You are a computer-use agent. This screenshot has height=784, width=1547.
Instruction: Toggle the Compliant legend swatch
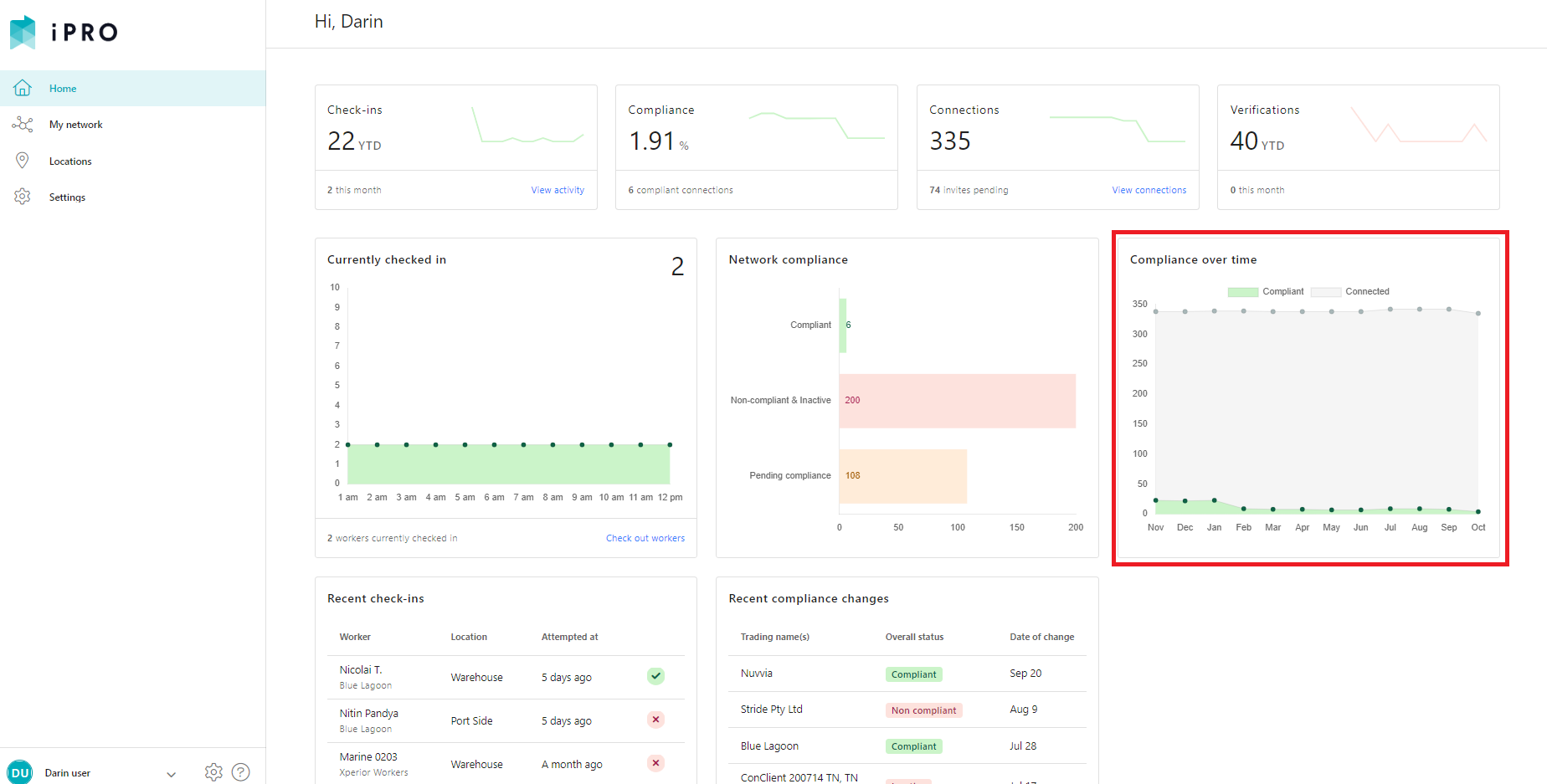pos(1242,292)
